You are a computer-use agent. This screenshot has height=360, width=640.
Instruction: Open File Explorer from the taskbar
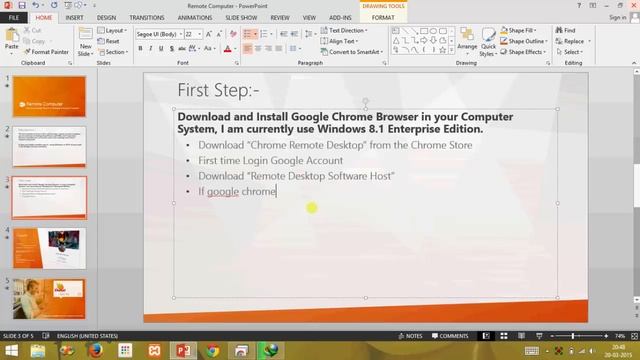coord(38,351)
